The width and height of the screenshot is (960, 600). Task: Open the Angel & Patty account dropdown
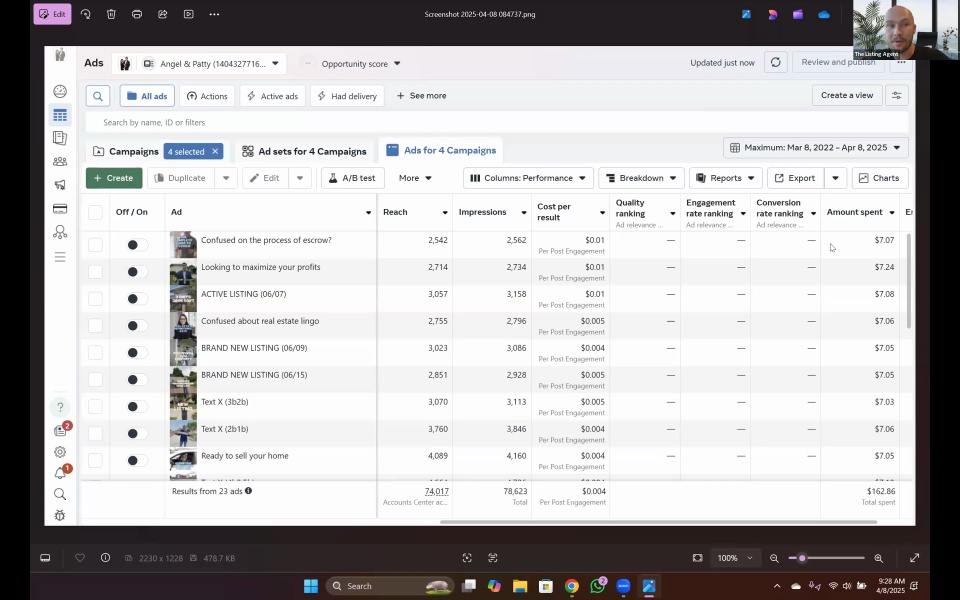point(200,64)
